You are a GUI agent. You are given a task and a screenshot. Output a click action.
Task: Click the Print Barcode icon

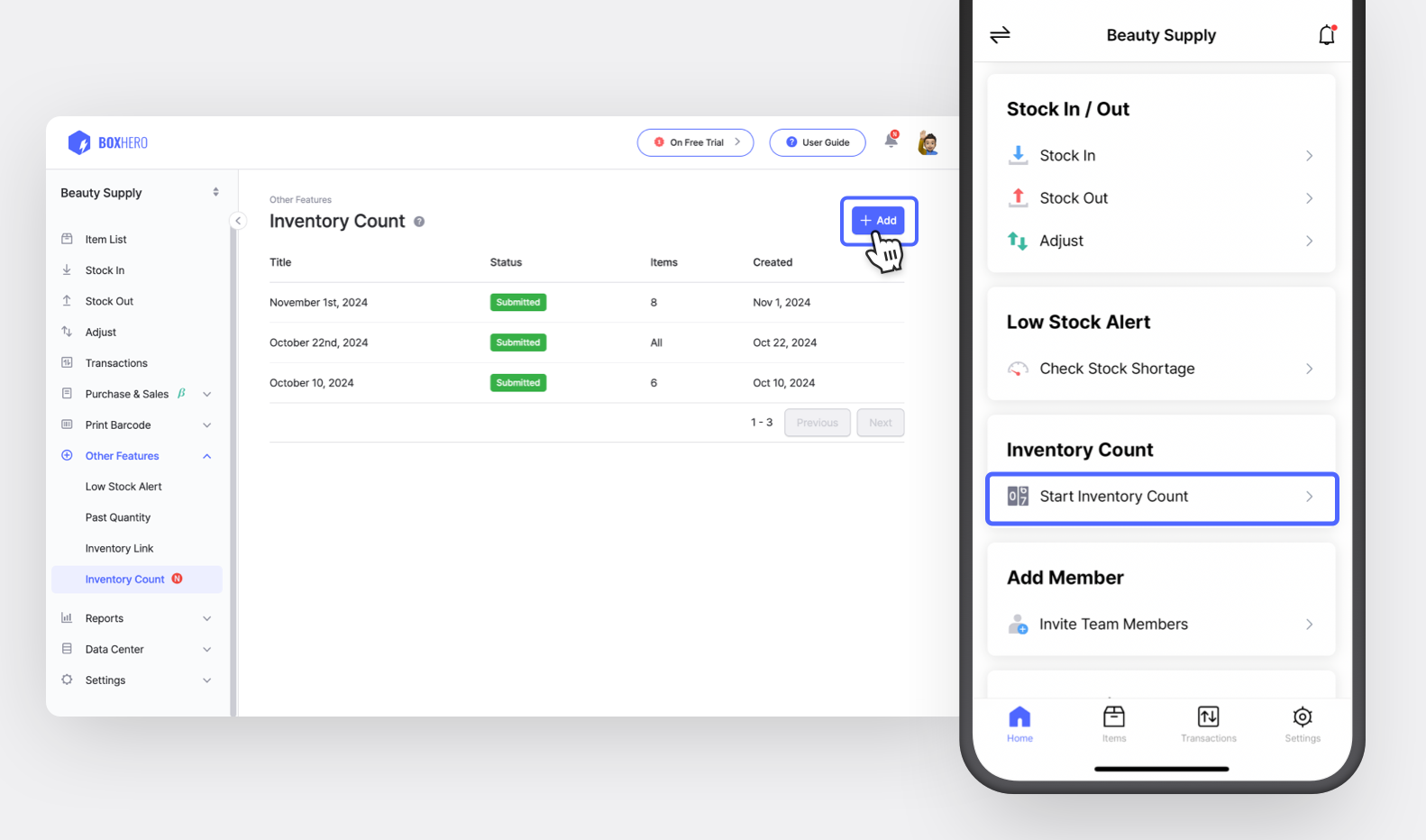(x=67, y=425)
